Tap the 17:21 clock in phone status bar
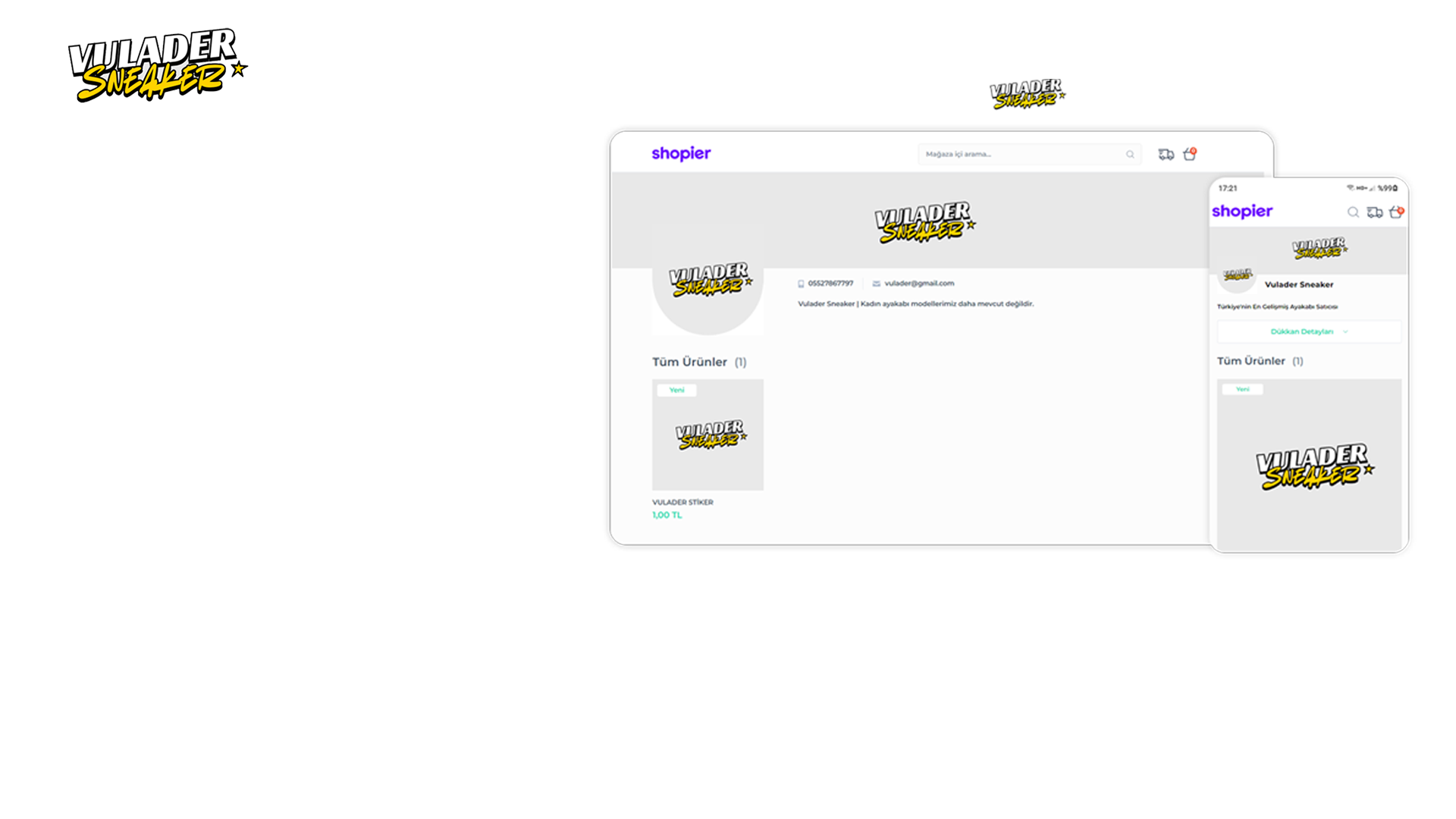Viewport: 1456px width, 819px height. click(x=1228, y=188)
